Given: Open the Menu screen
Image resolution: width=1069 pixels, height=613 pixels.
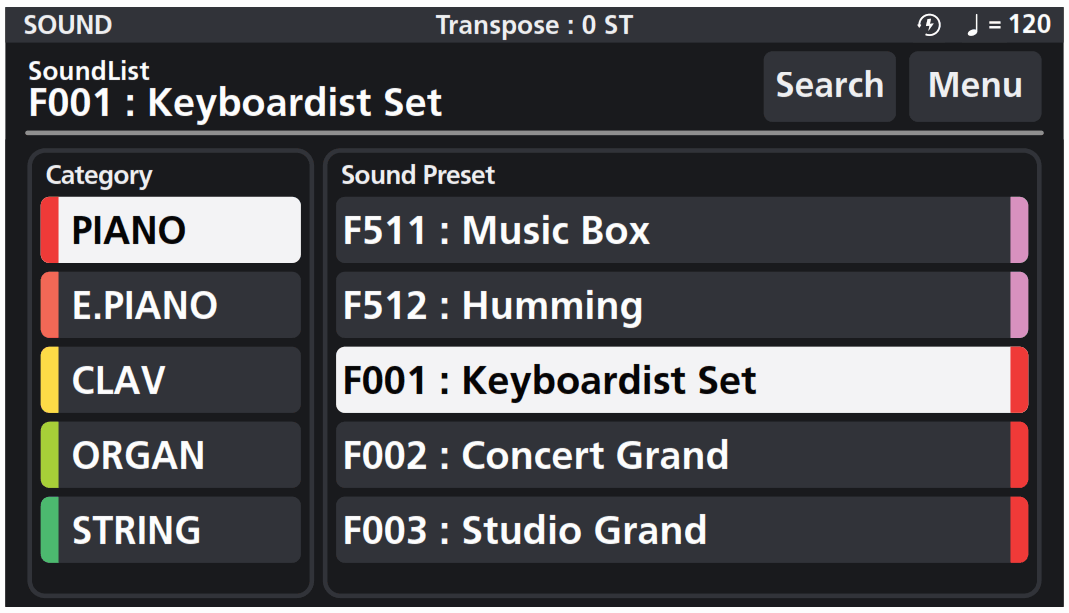Looking at the screenshot, I should [x=974, y=86].
